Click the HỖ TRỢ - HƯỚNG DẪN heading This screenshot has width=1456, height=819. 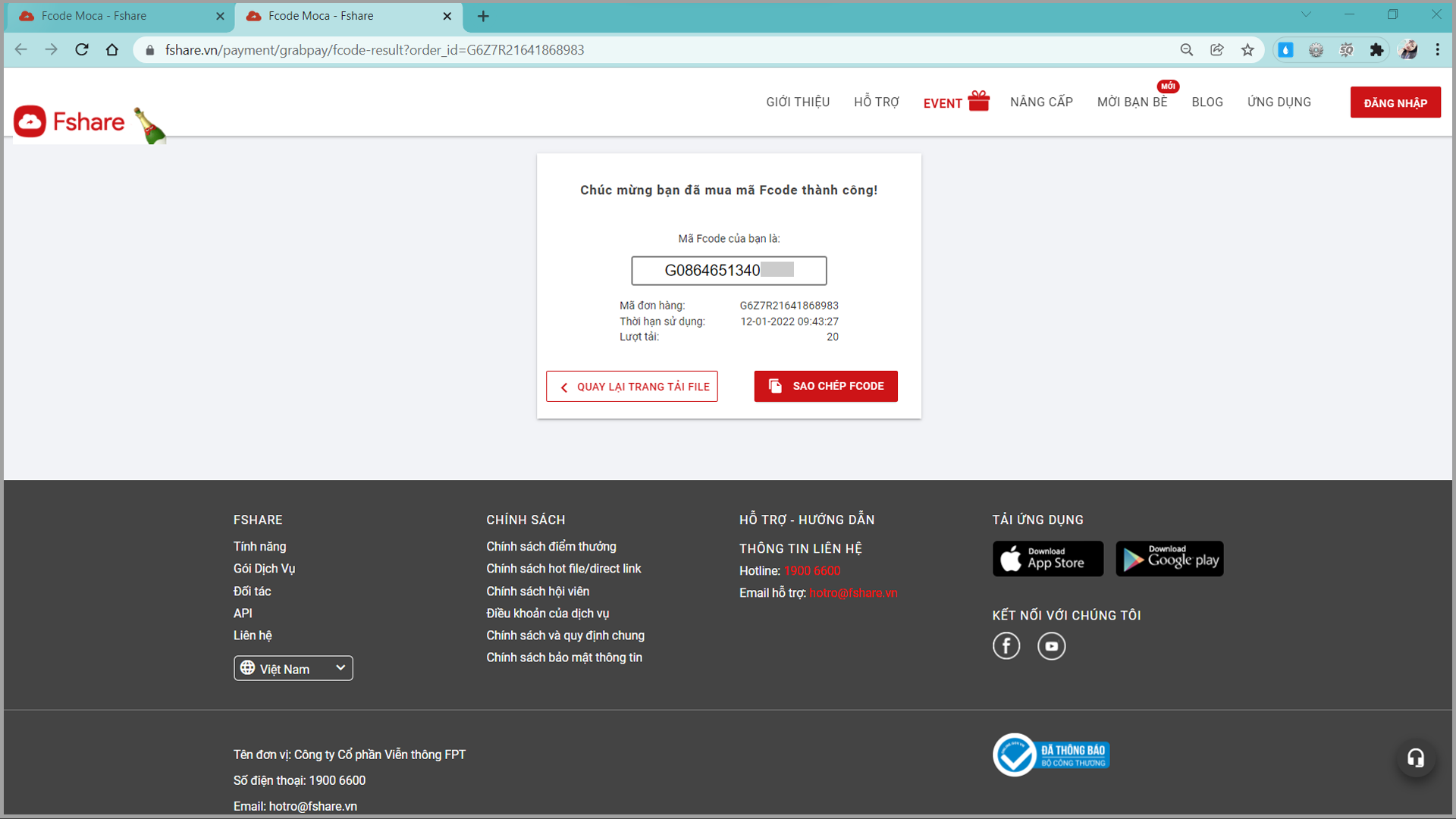coord(807,519)
